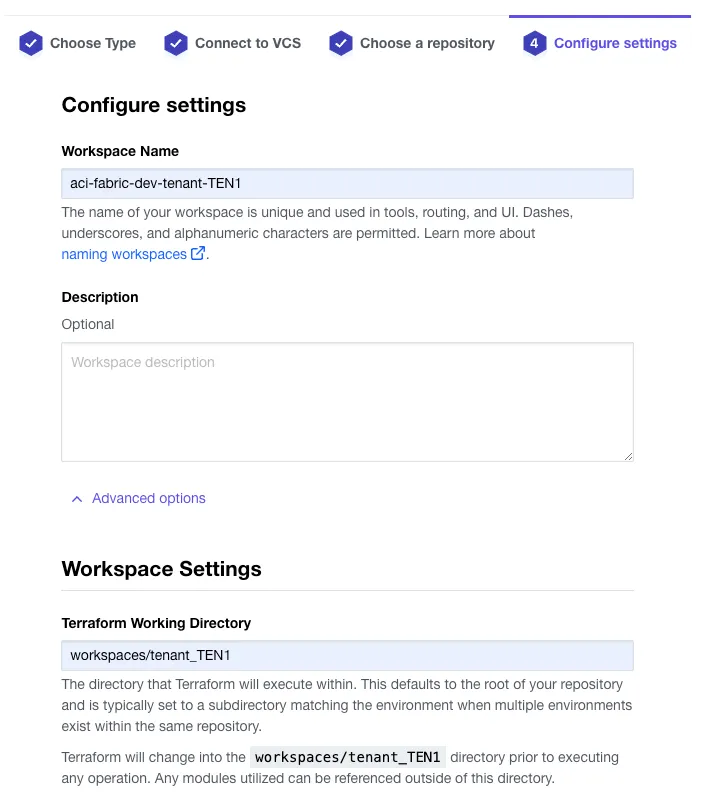
Task: Collapse the Advanced options section
Action: point(148,498)
